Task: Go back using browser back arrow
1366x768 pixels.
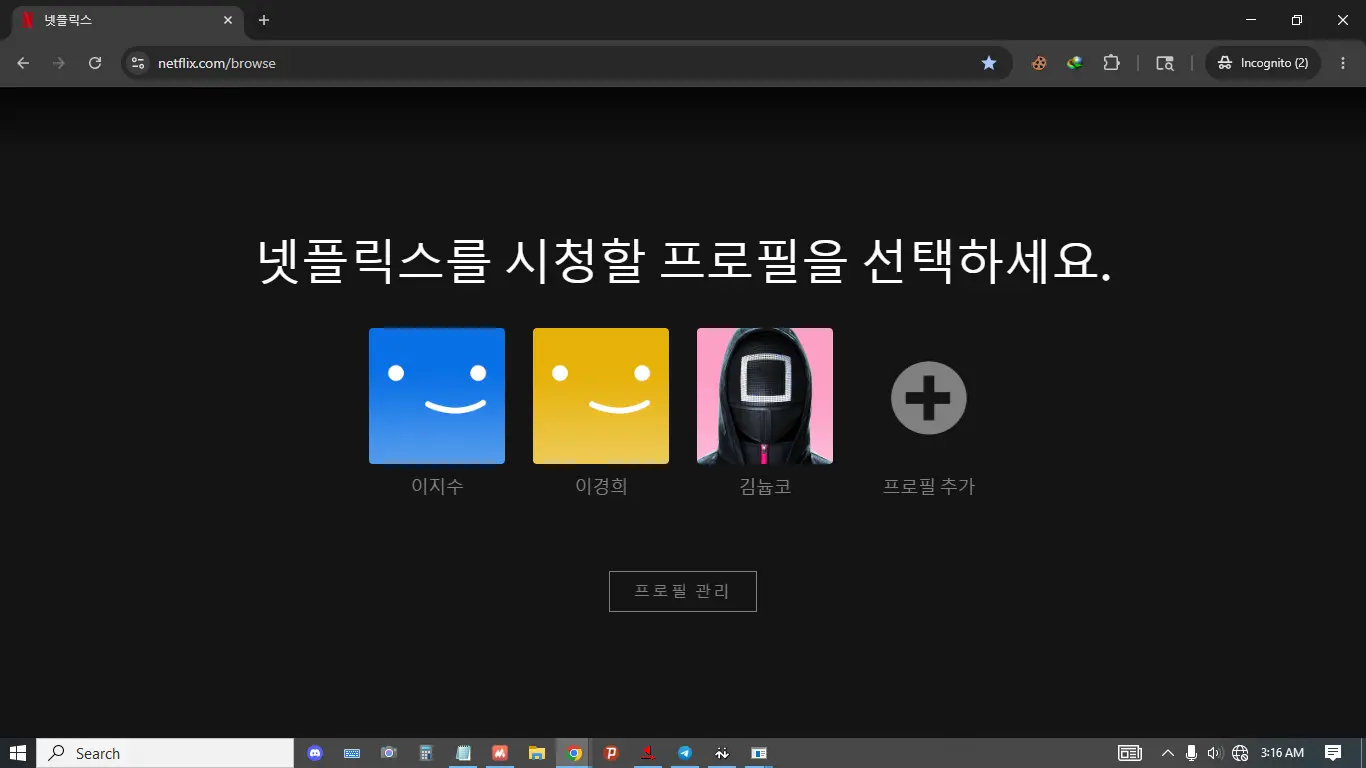Action: point(23,63)
